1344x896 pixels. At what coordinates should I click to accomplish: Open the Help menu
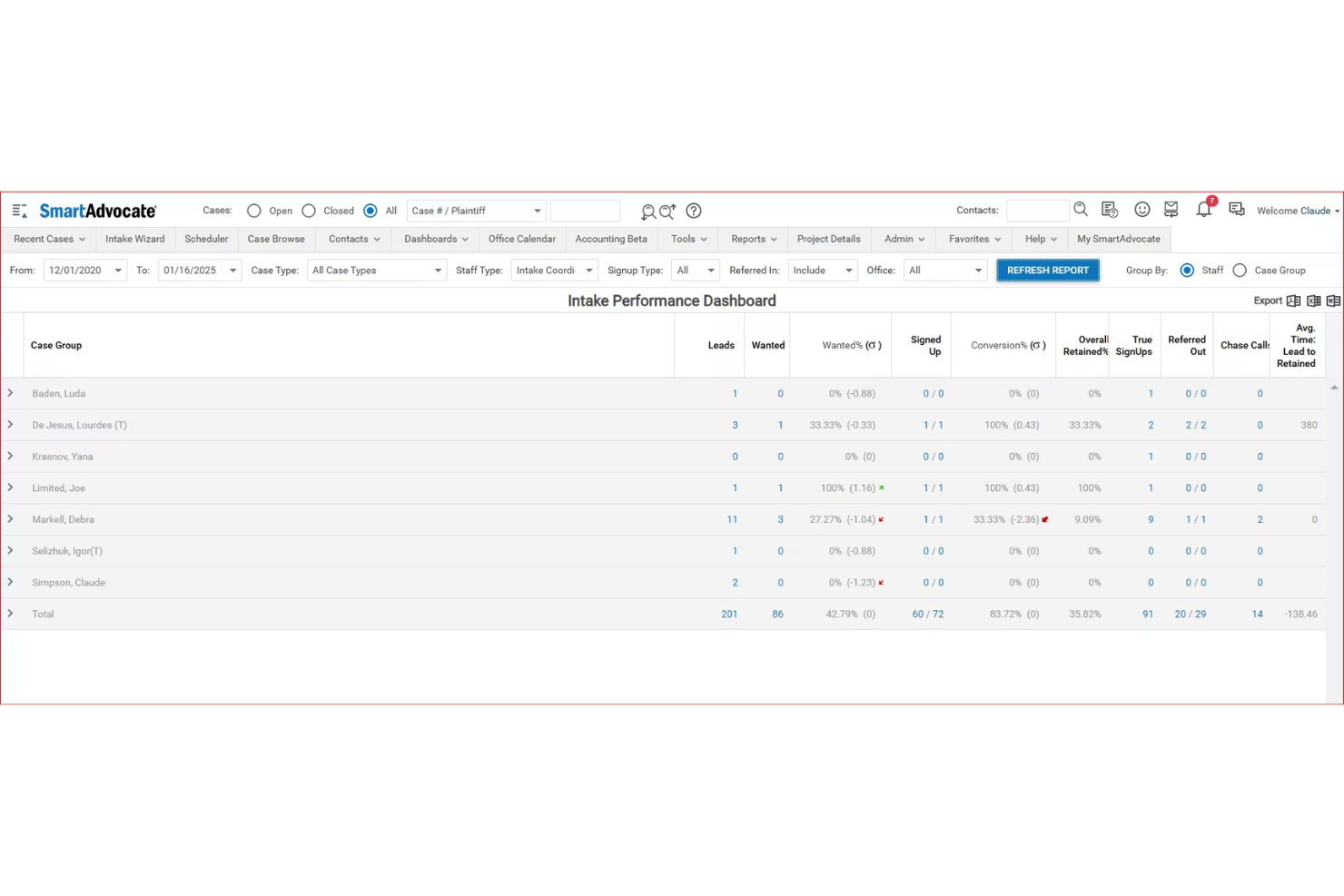pyautogui.click(x=1041, y=239)
